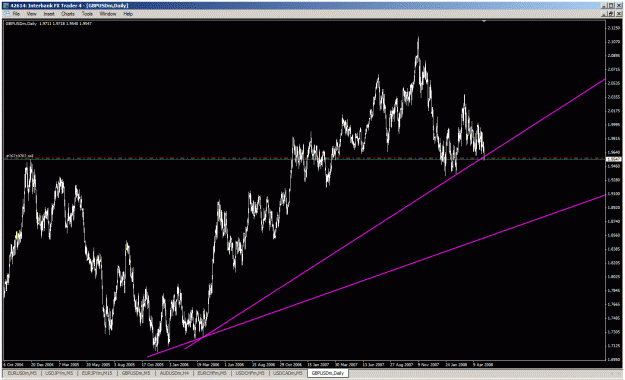
Task: Click the '9 Apr 2008' date label
Action: tap(483, 364)
